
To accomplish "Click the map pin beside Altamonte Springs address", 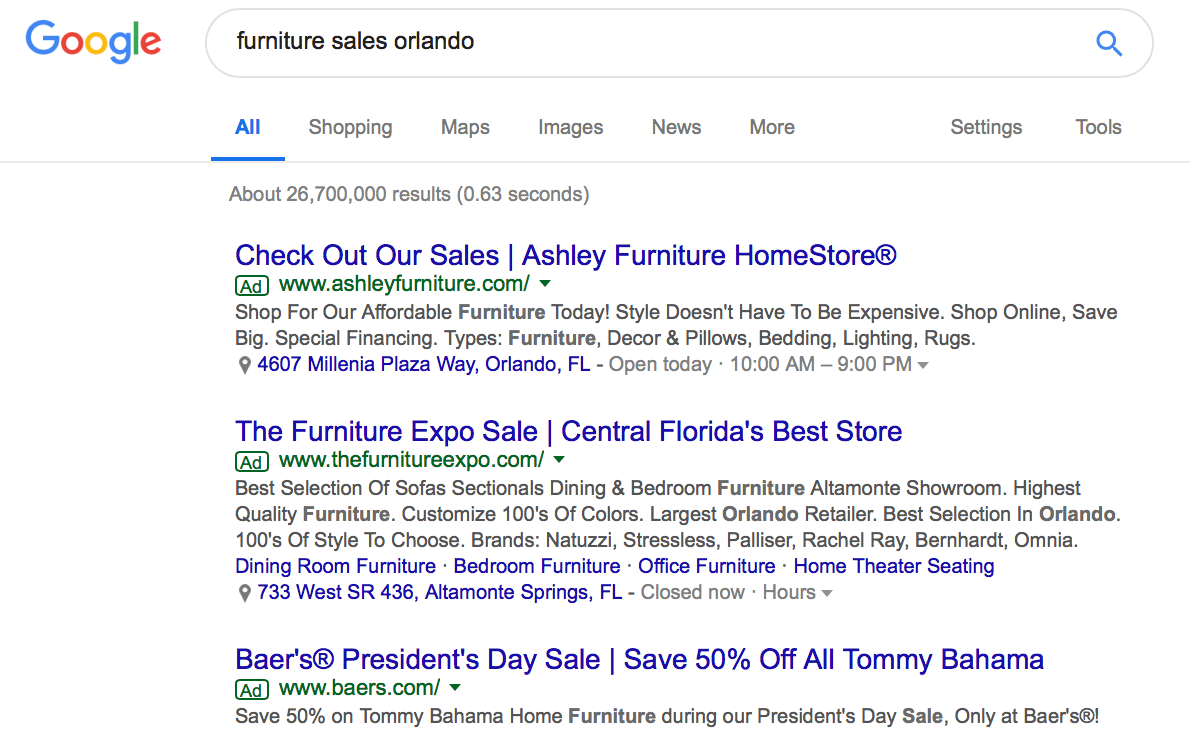I will (x=244, y=593).
